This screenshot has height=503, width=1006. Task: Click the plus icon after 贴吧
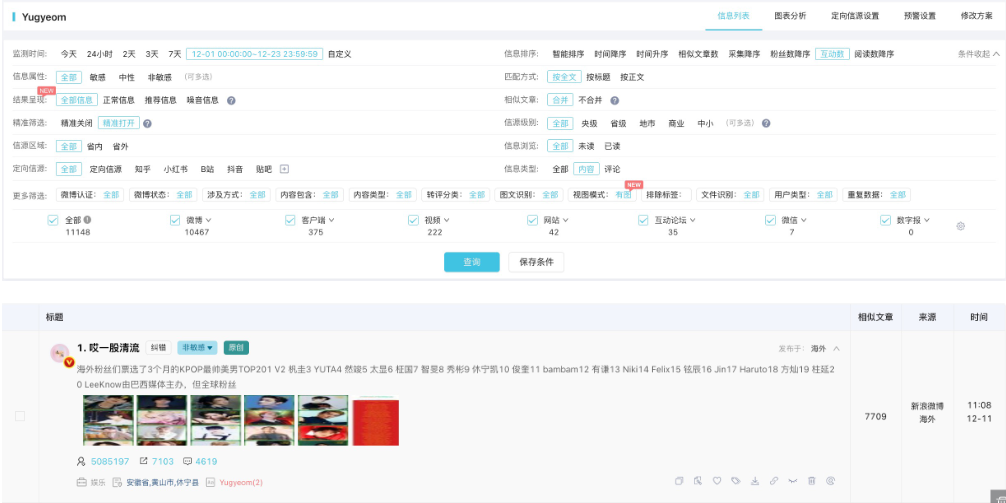click(284, 169)
